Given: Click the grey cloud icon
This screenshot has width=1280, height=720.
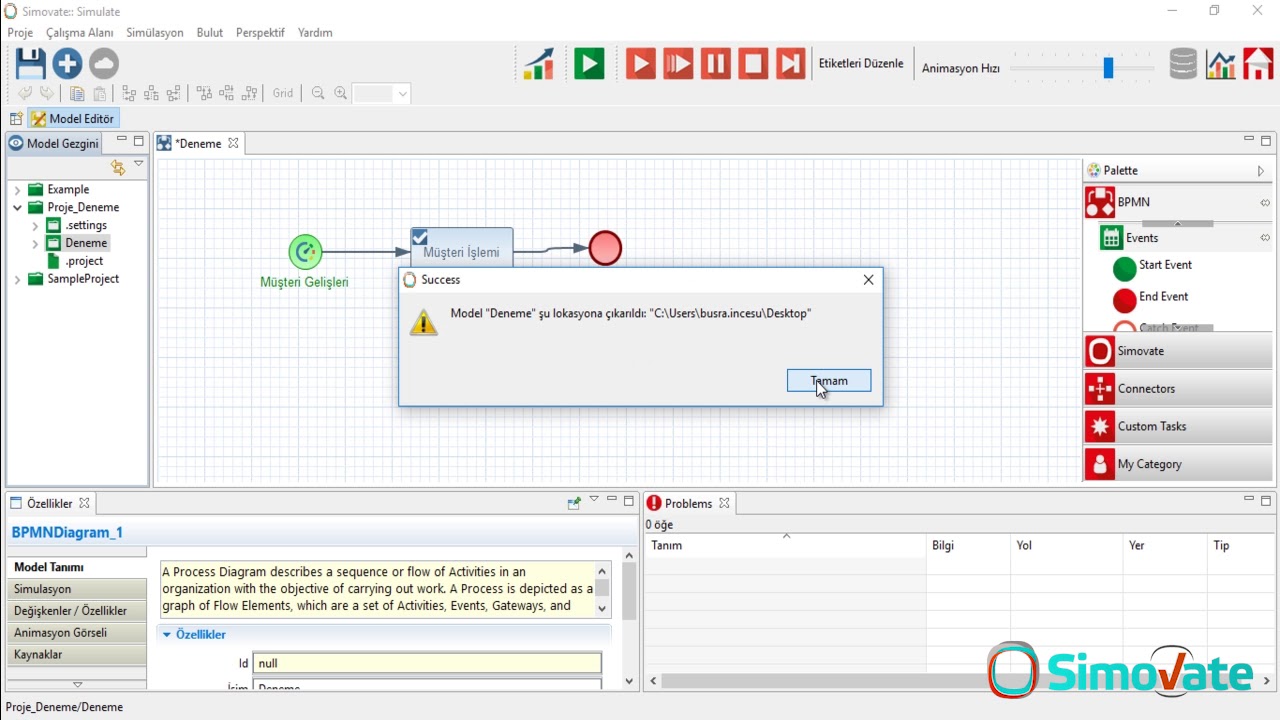Looking at the screenshot, I should pos(104,64).
